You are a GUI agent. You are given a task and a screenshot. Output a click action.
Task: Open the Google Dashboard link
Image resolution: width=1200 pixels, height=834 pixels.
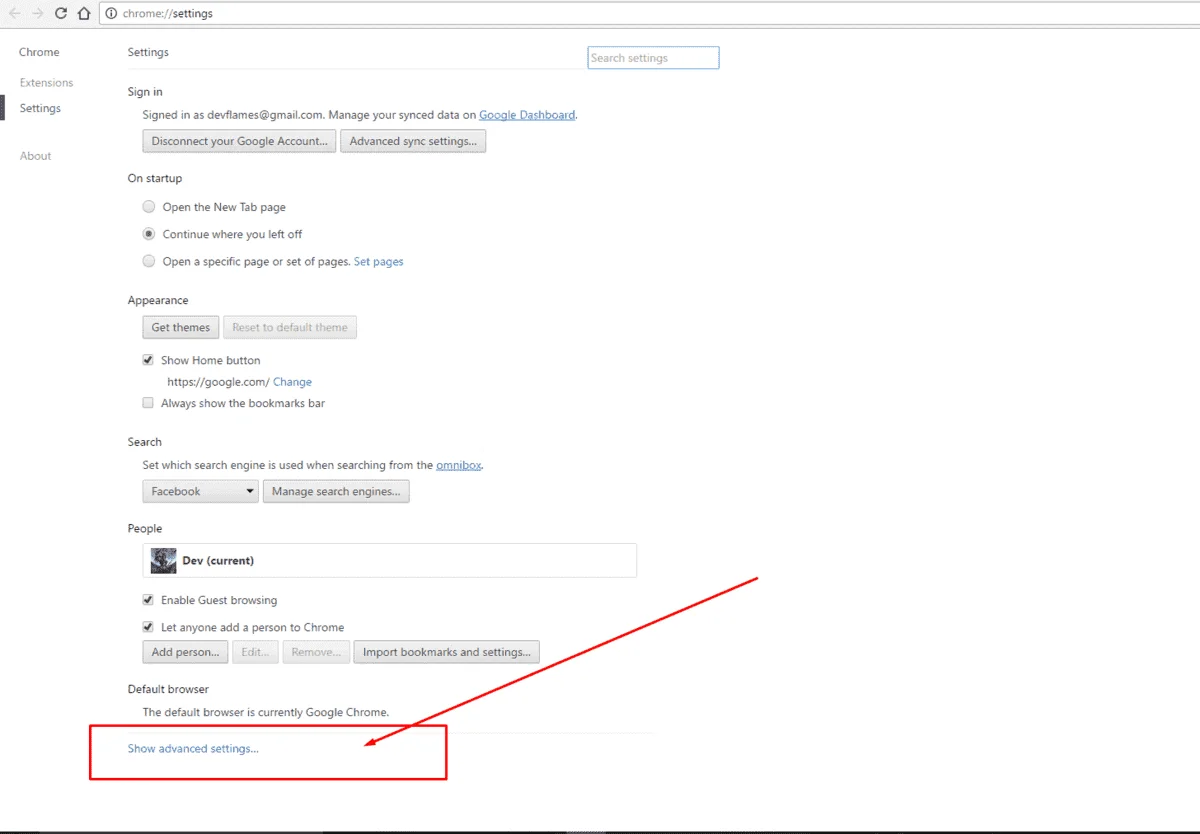click(x=527, y=115)
